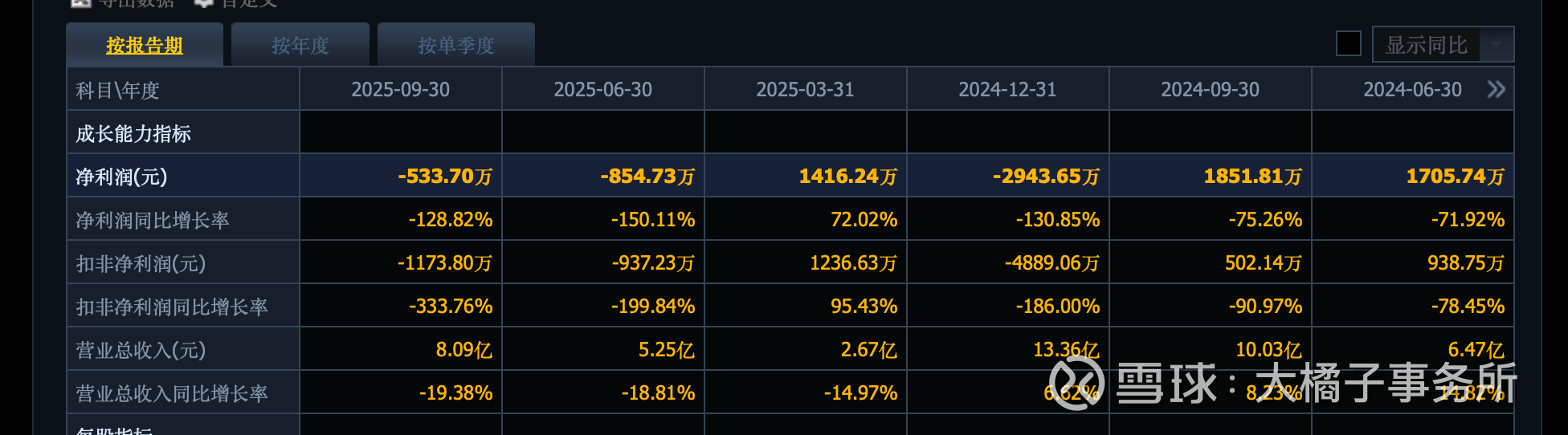This screenshot has width=1568, height=435.
Task: Switch to the 按年度 tab
Action: point(300,46)
